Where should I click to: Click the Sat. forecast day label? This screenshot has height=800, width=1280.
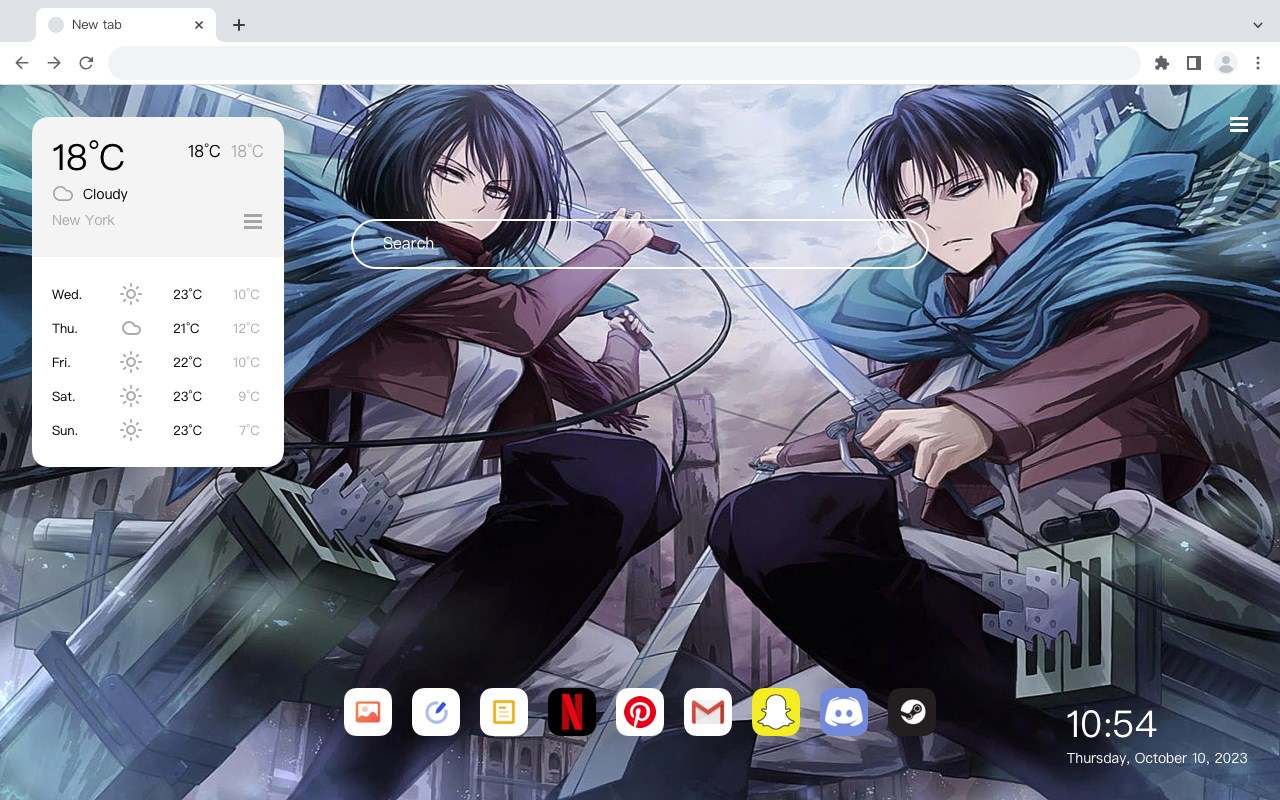click(x=64, y=396)
